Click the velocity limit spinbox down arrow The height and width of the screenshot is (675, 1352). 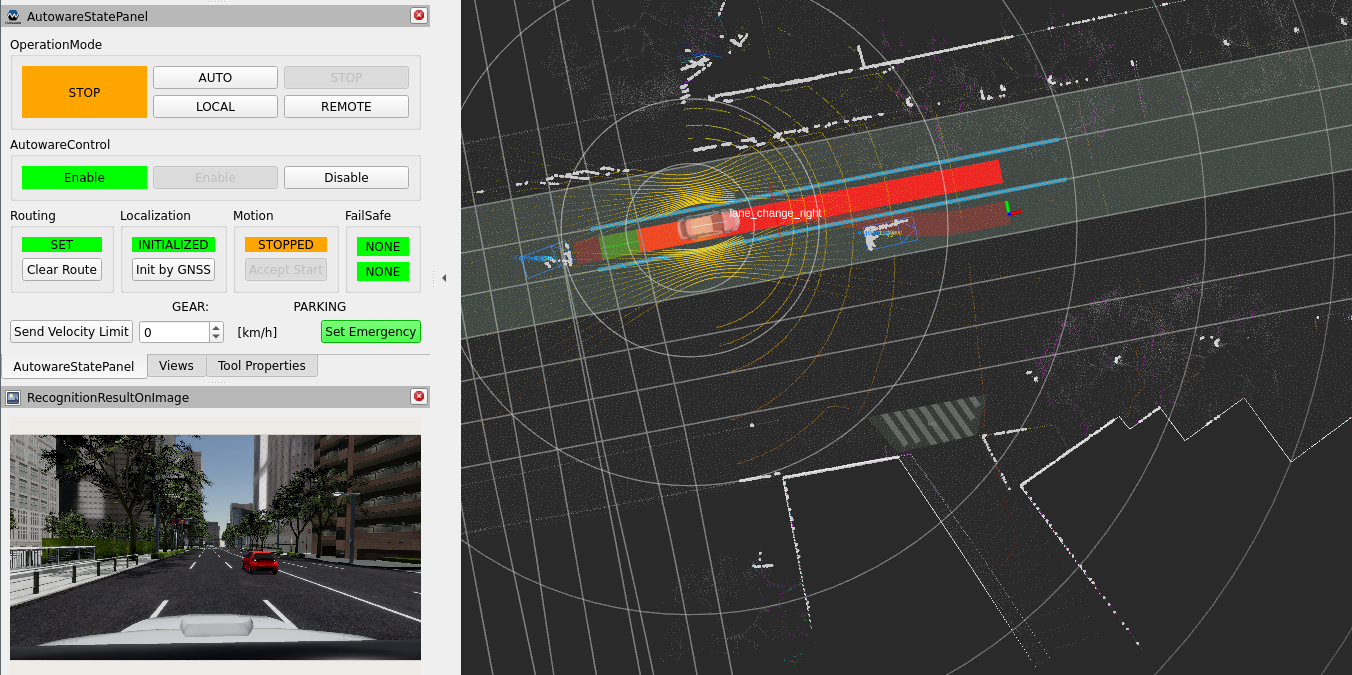point(216,337)
